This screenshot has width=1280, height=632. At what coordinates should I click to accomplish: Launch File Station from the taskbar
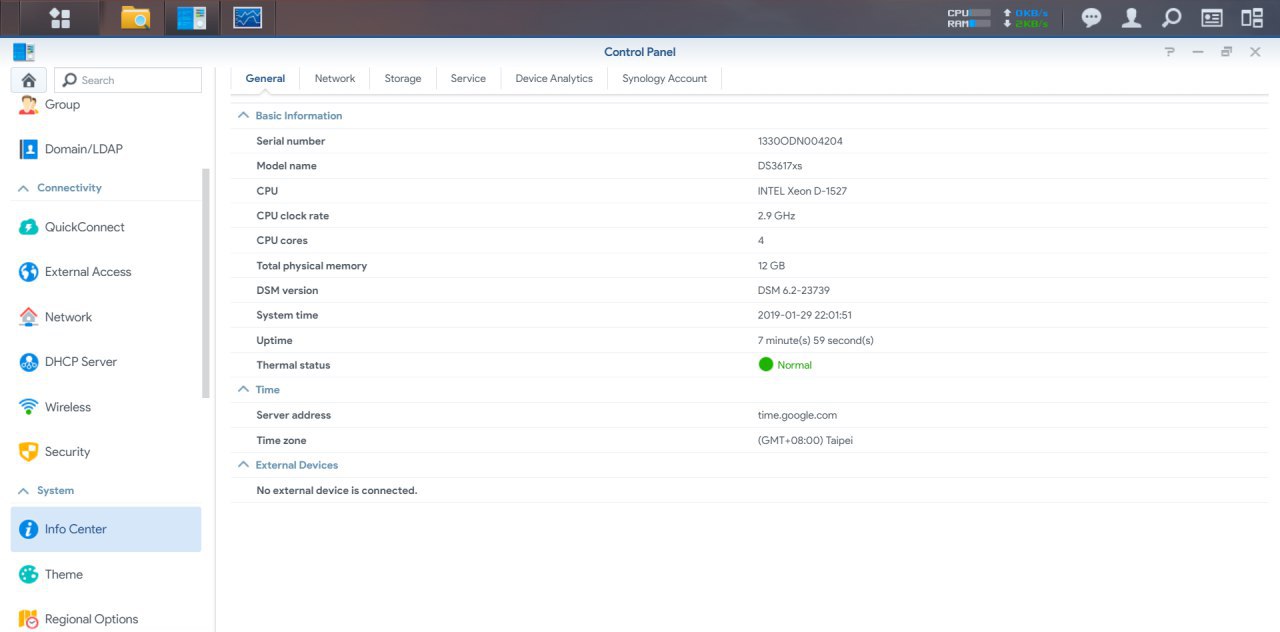pyautogui.click(x=135, y=17)
